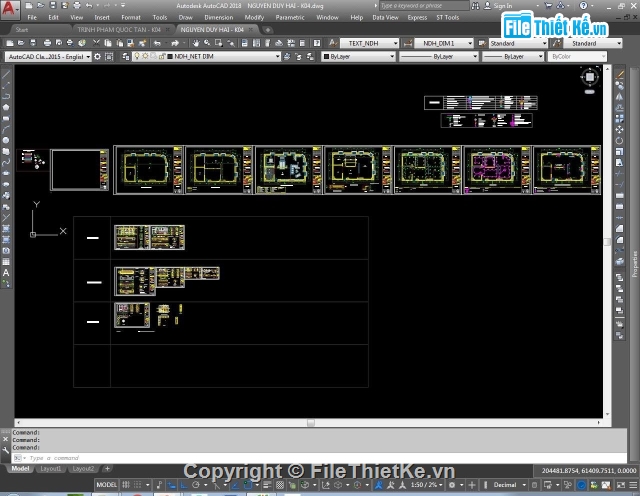Click the MODEL button in status bar
The width and height of the screenshot is (640, 496).
(x=106, y=485)
